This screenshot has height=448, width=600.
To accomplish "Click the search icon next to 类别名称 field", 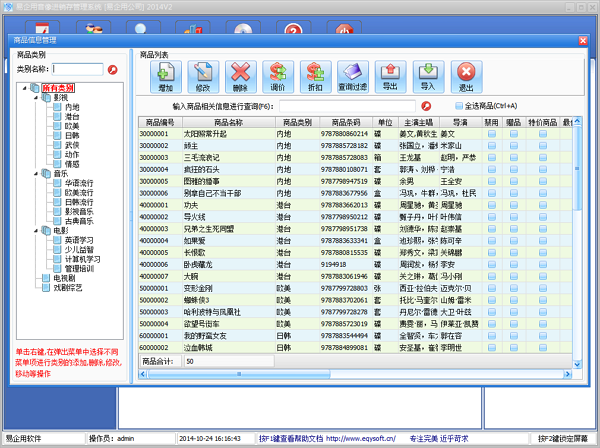I will click(112, 70).
